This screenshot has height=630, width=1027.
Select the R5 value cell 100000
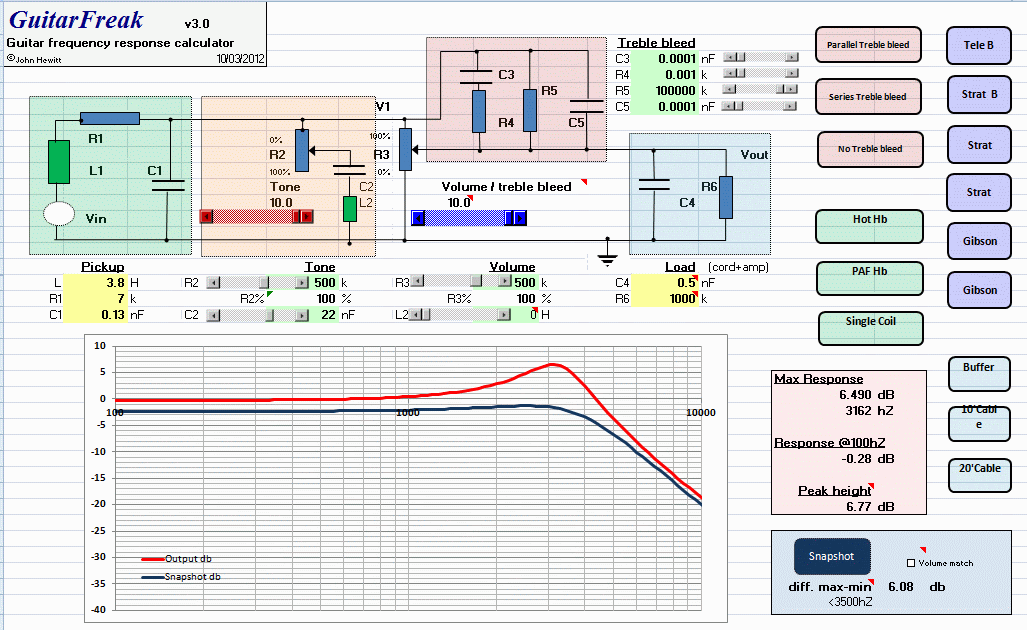pyautogui.click(x=665, y=90)
